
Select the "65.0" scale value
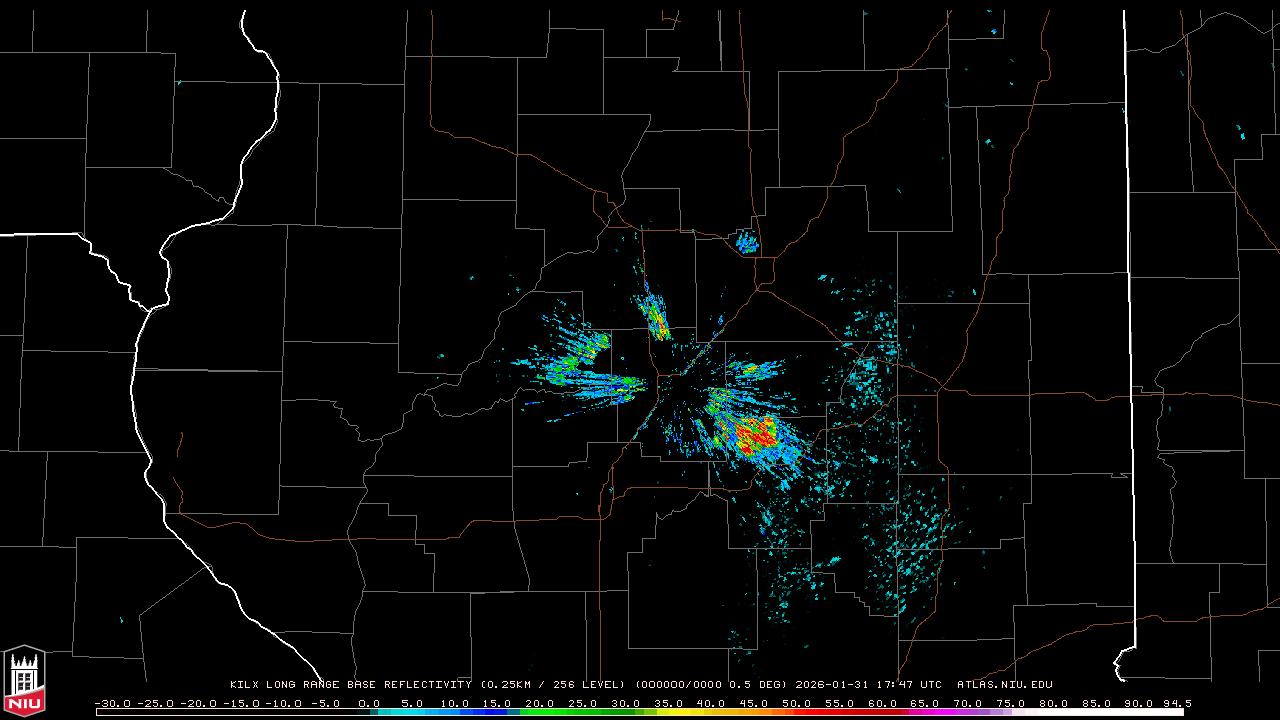(926, 703)
